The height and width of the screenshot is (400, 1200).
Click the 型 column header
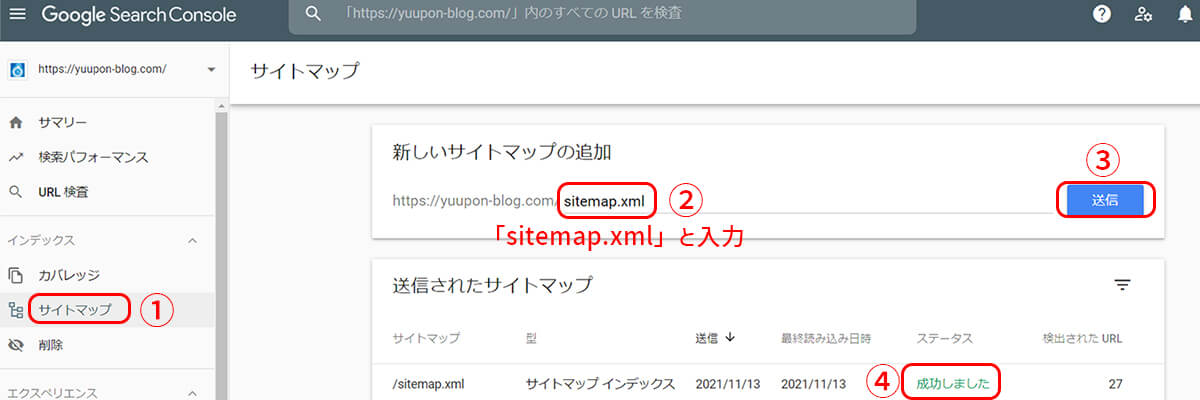pyautogui.click(x=531, y=338)
